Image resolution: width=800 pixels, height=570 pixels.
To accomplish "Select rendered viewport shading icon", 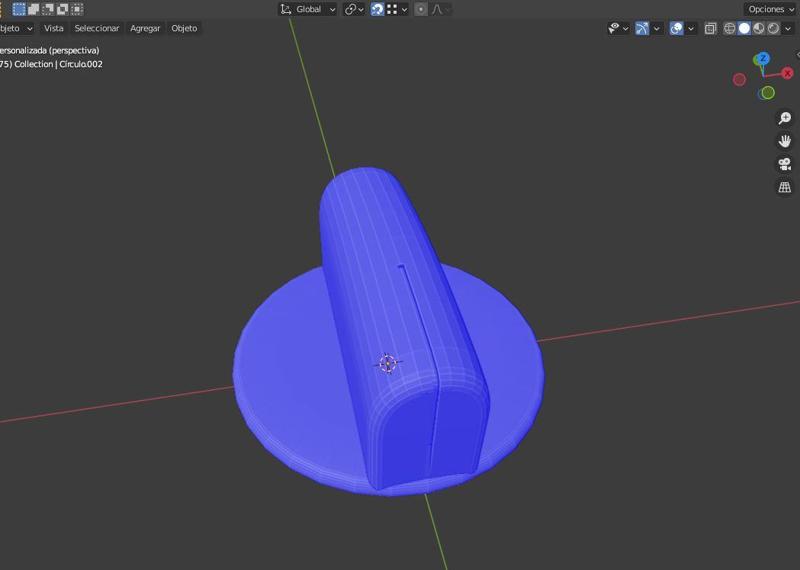I will pos(773,29).
